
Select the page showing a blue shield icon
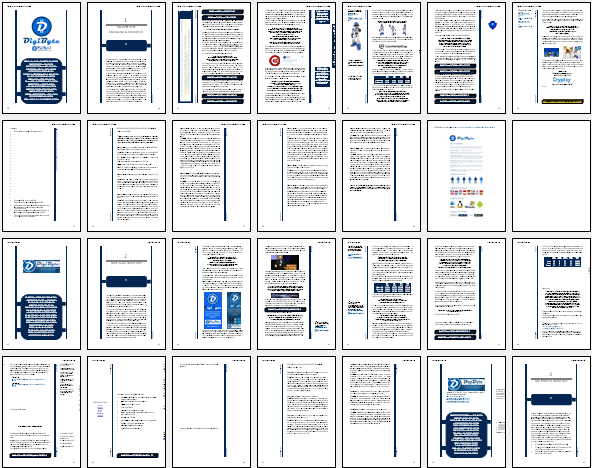tap(466, 58)
